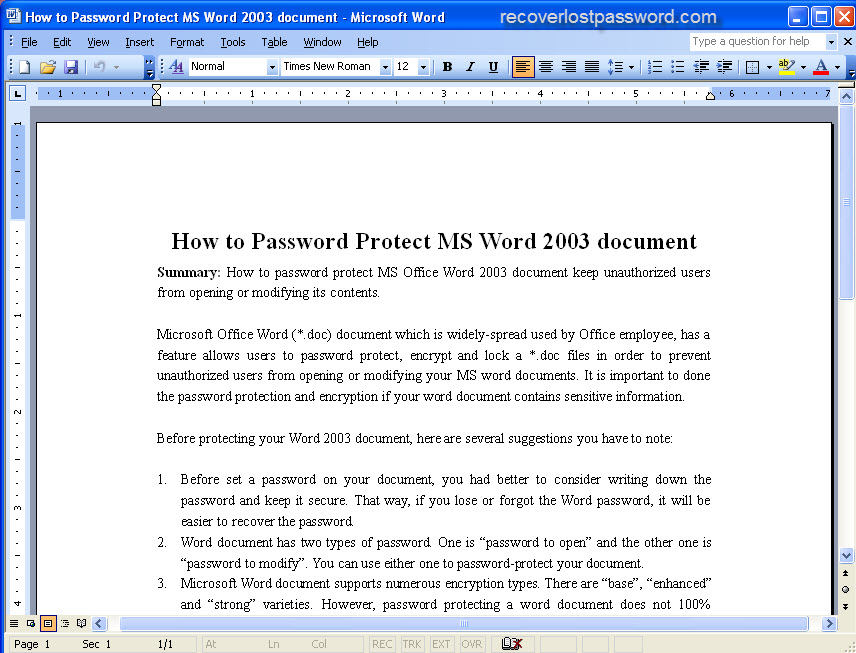Increase the paragraph indent
The height and width of the screenshot is (653, 856).
(724, 67)
